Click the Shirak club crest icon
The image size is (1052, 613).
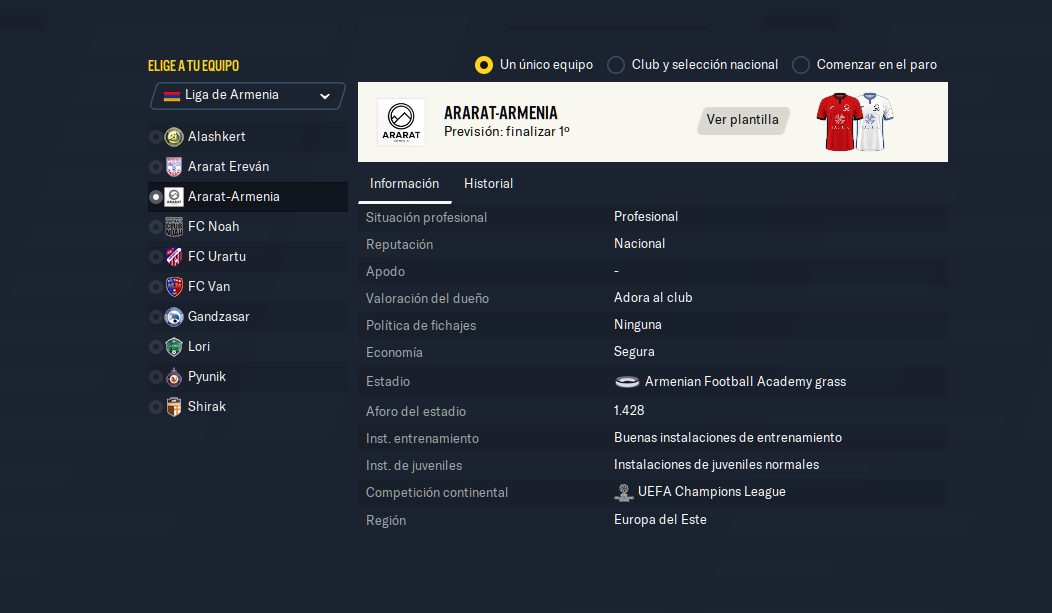pos(174,407)
